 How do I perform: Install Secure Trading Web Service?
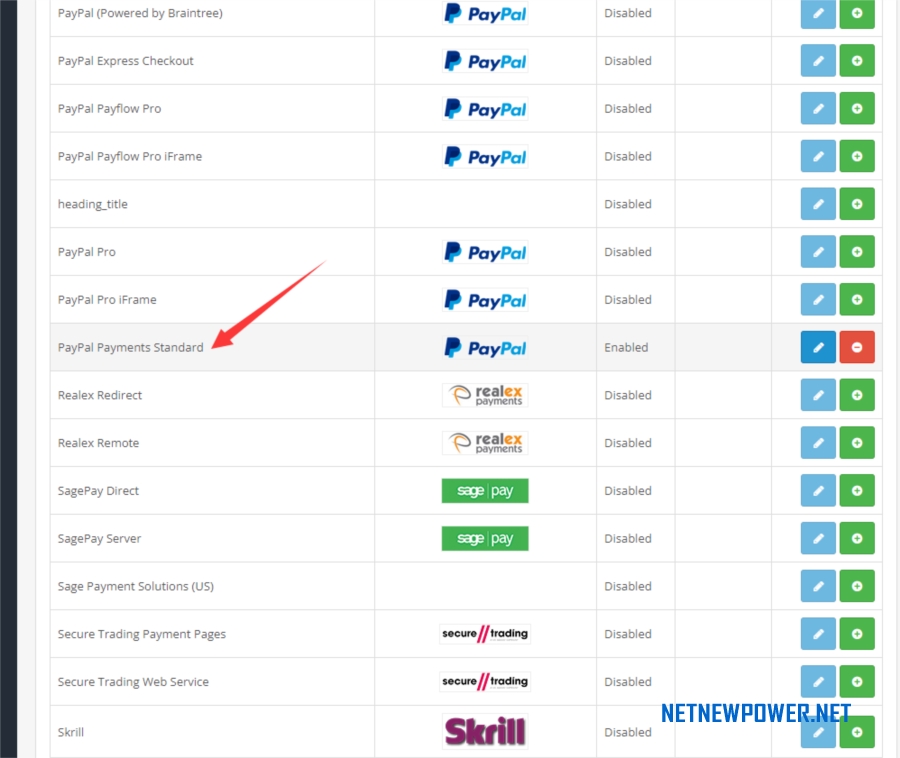click(857, 681)
